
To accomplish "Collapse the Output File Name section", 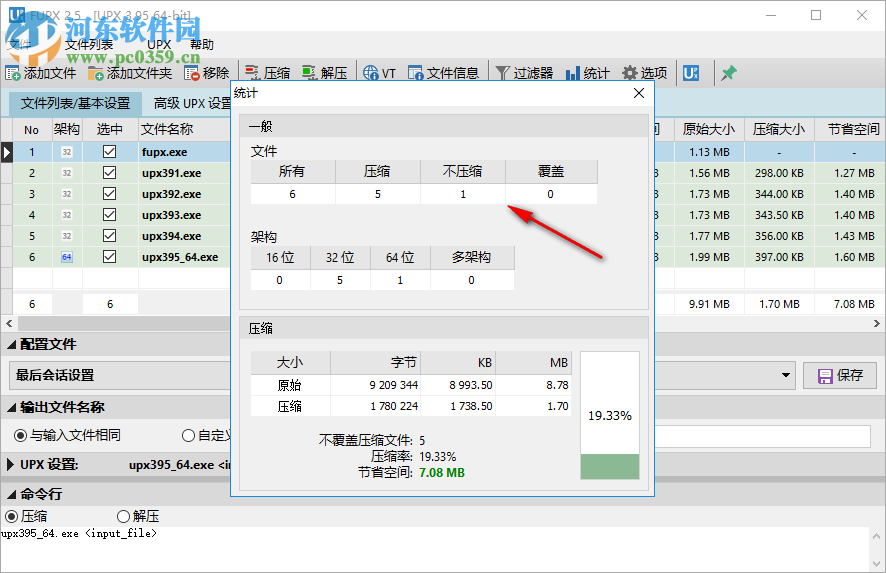I will pyautogui.click(x=12, y=407).
